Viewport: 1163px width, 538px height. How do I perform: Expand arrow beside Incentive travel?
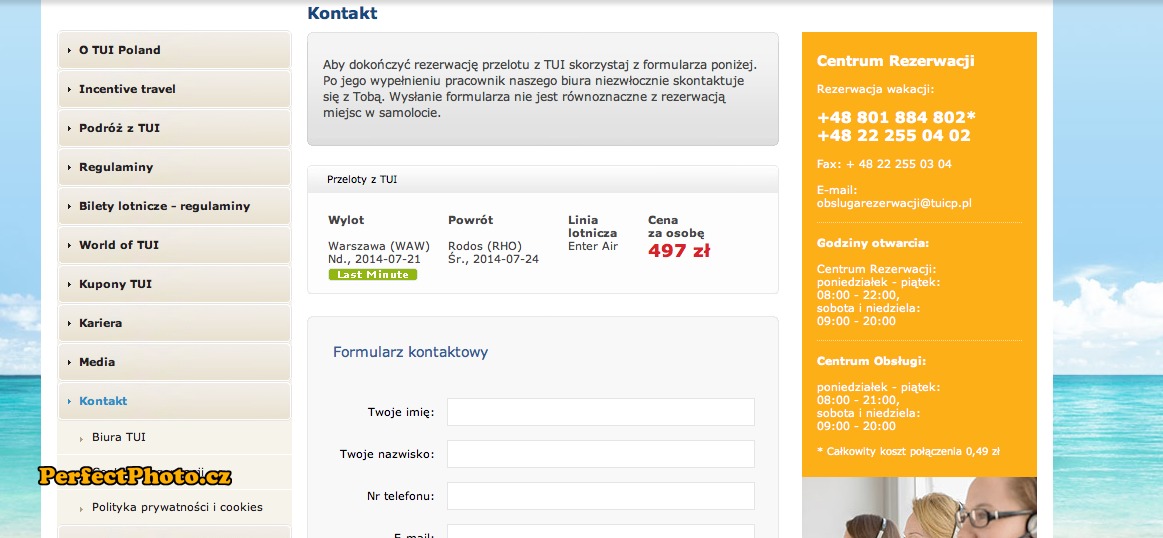[70, 90]
